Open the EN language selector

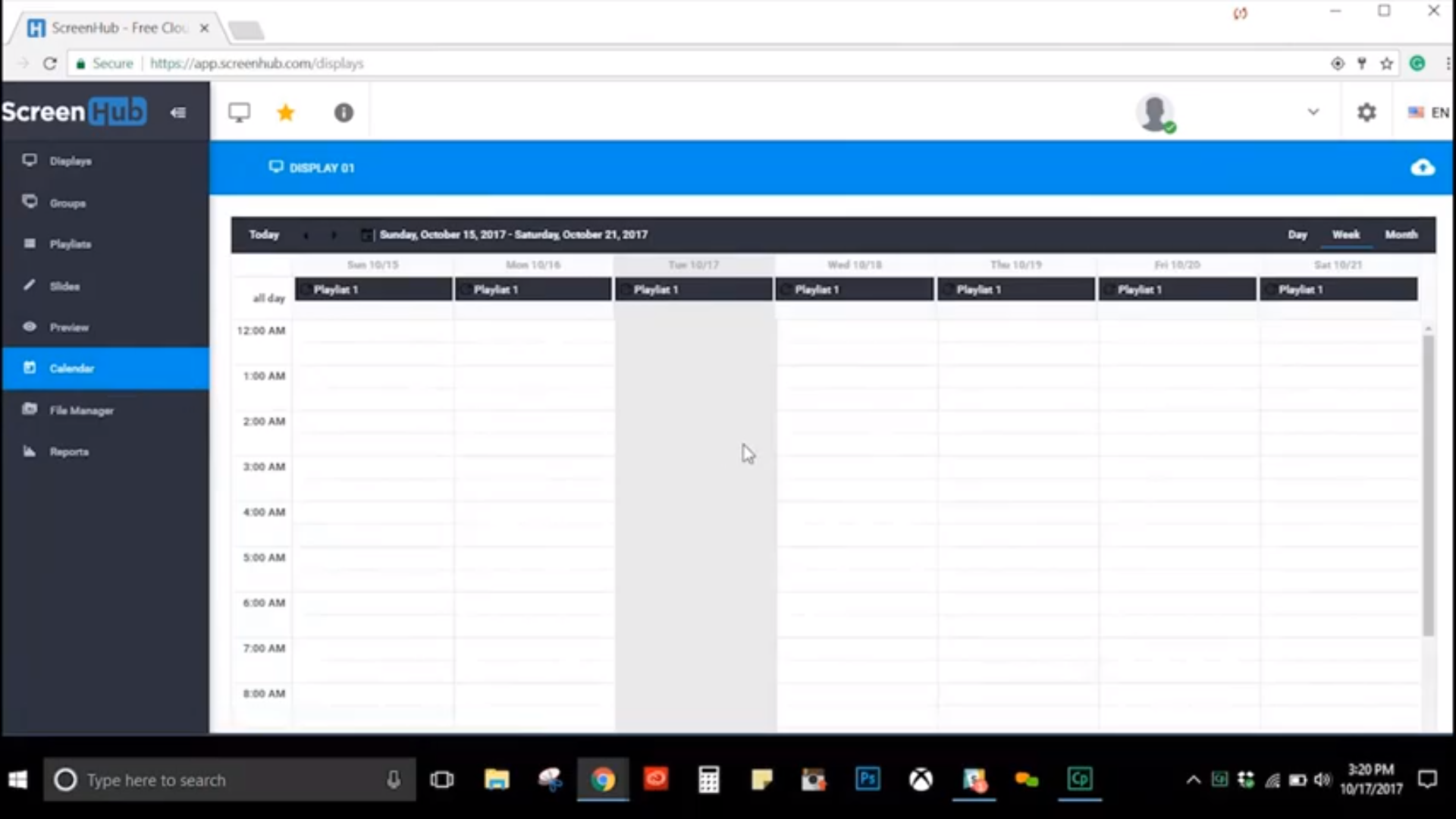click(1429, 113)
